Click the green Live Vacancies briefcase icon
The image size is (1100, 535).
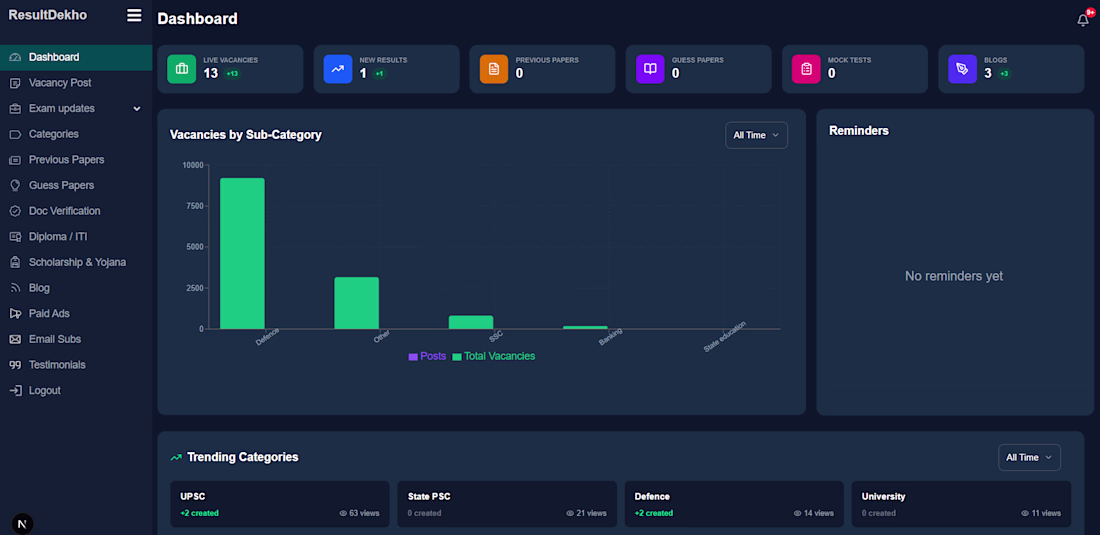click(182, 69)
